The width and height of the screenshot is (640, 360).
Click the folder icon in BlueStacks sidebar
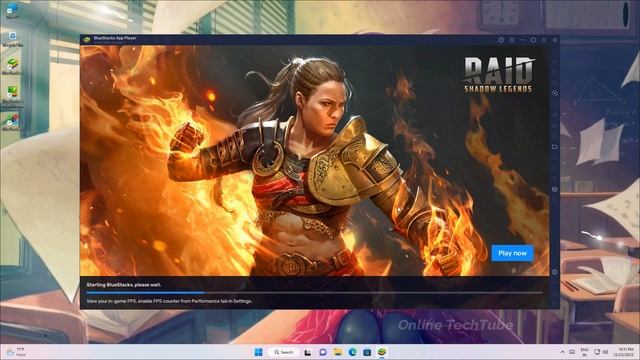click(555, 147)
